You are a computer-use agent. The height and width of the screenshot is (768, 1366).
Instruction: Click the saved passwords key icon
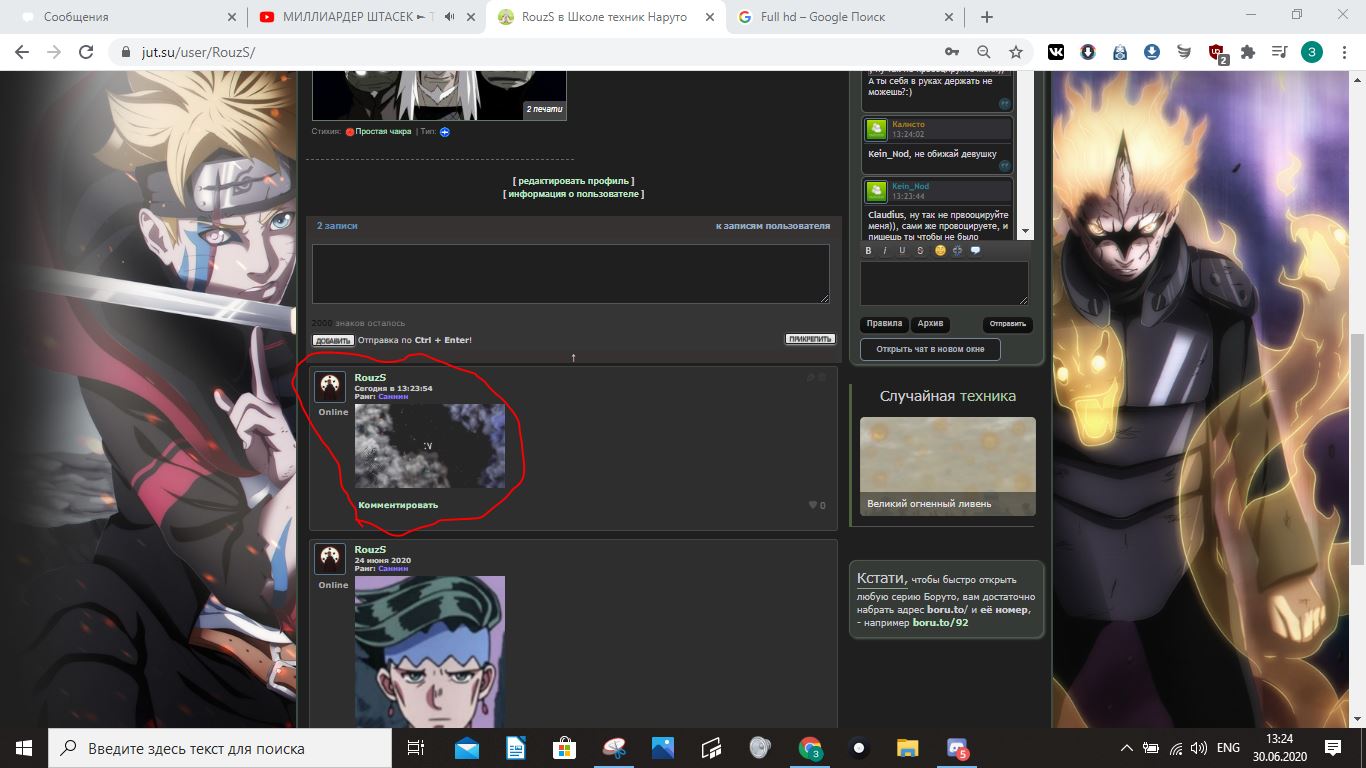(951, 52)
